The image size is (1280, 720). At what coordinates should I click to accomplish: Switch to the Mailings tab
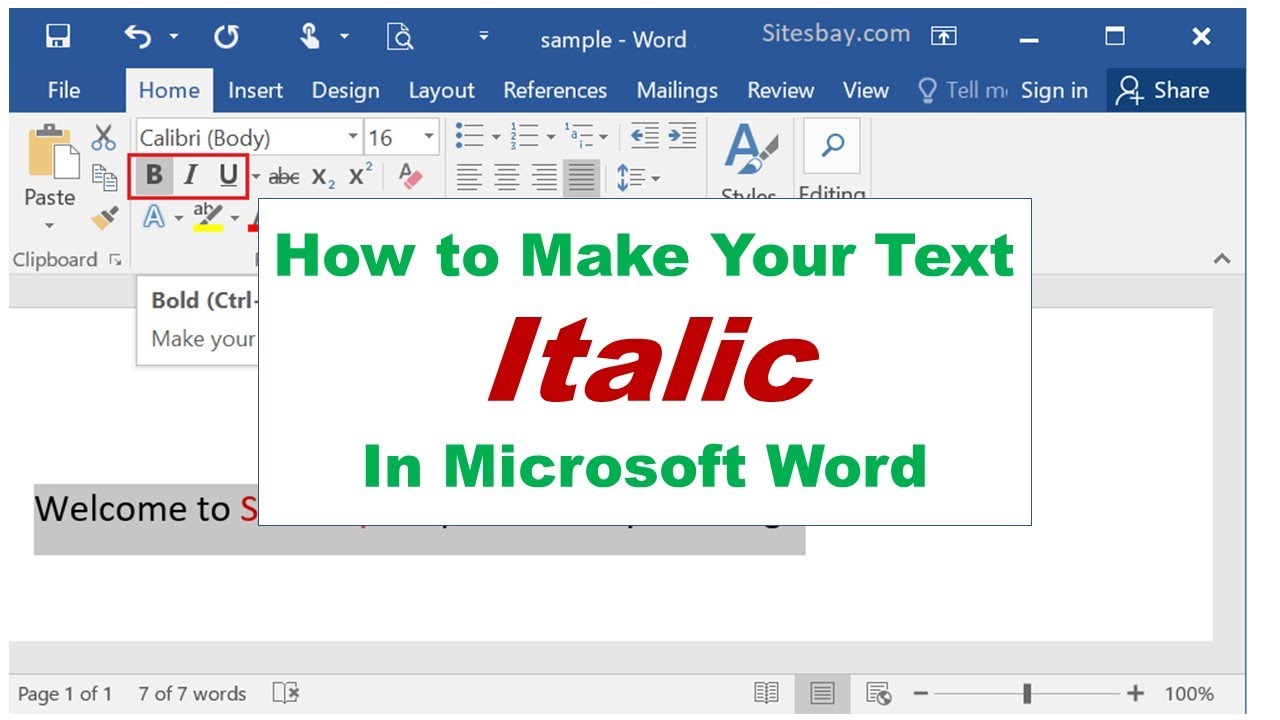tap(677, 90)
